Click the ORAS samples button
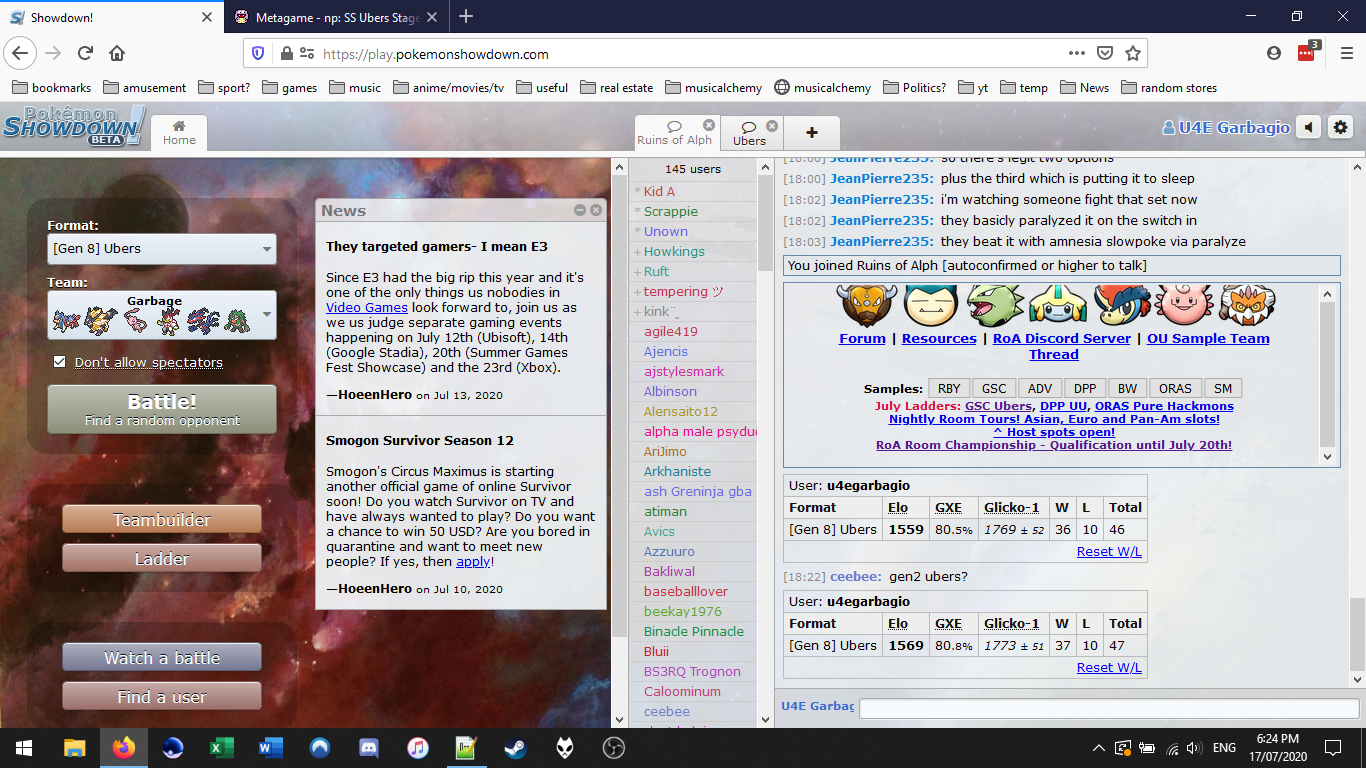Image resolution: width=1366 pixels, height=768 pixels. (x=1175, y=389)
